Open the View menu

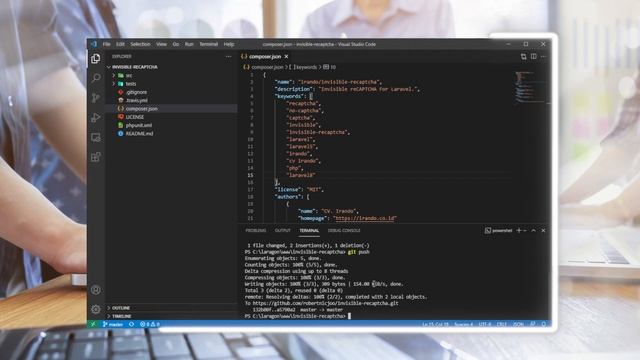(162, 44)
